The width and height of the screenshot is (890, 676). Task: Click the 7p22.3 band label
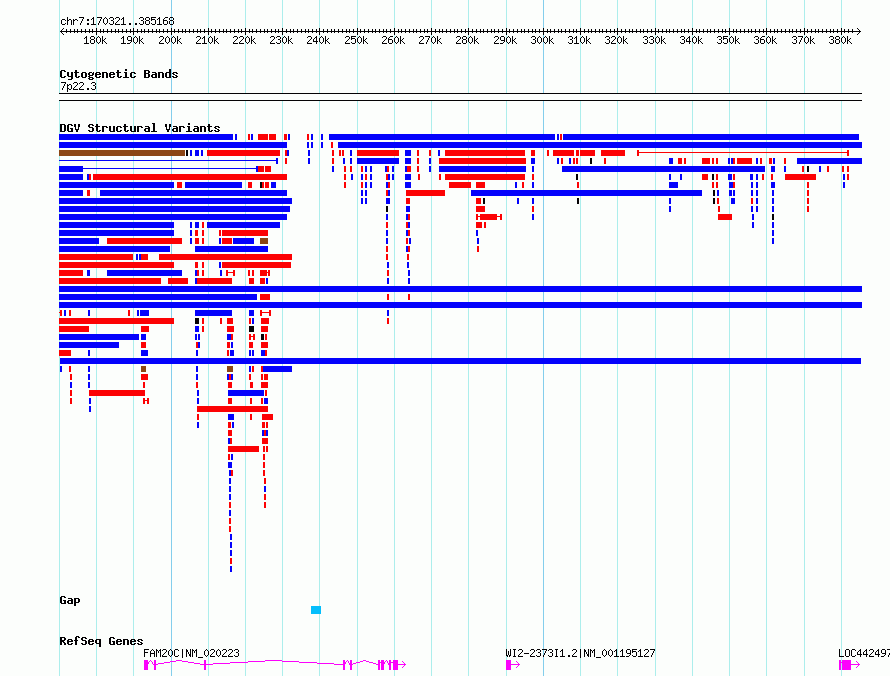coord(78,86)
